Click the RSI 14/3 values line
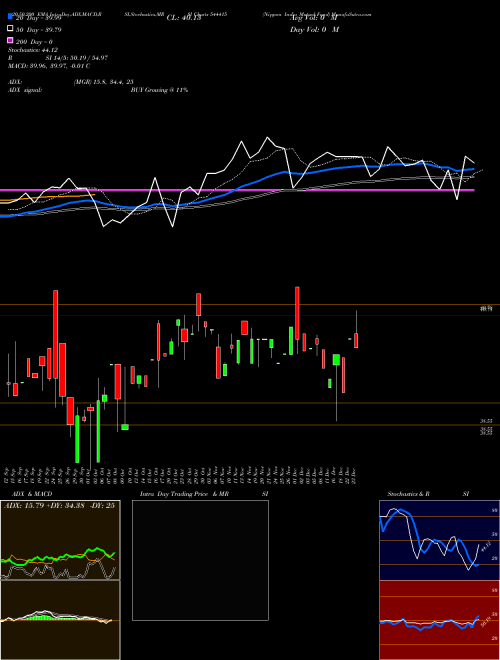The height and width of the screenshot is (660, 500). tap(58, 58)
